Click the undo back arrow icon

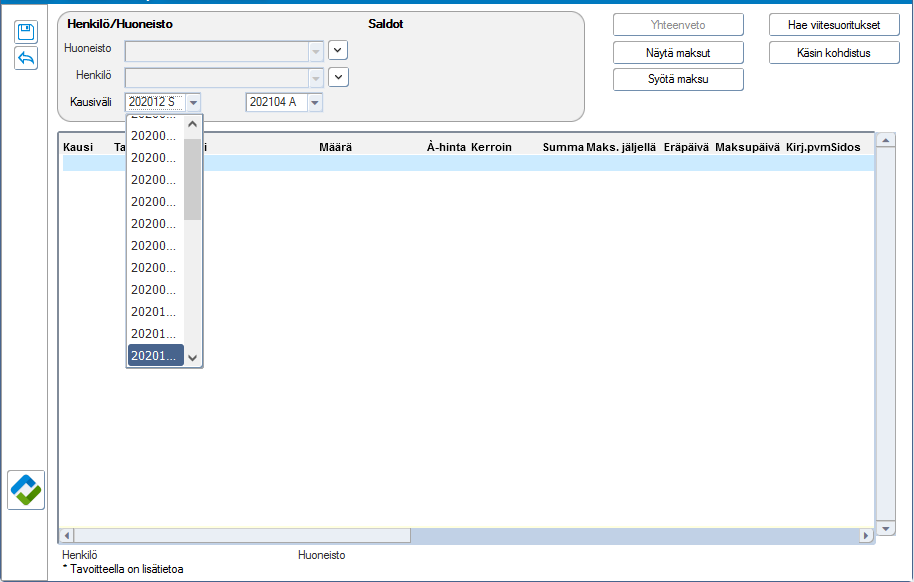click(26, 58)
